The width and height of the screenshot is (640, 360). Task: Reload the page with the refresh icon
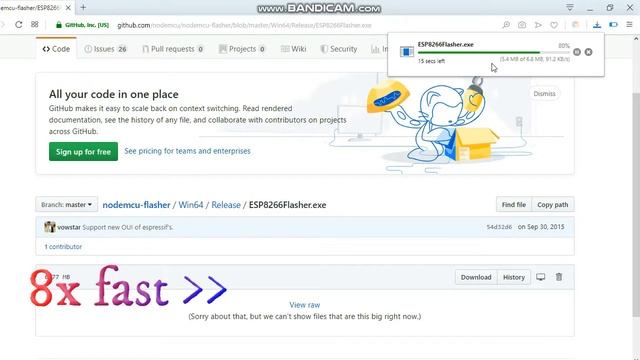(x=18, y=24)
